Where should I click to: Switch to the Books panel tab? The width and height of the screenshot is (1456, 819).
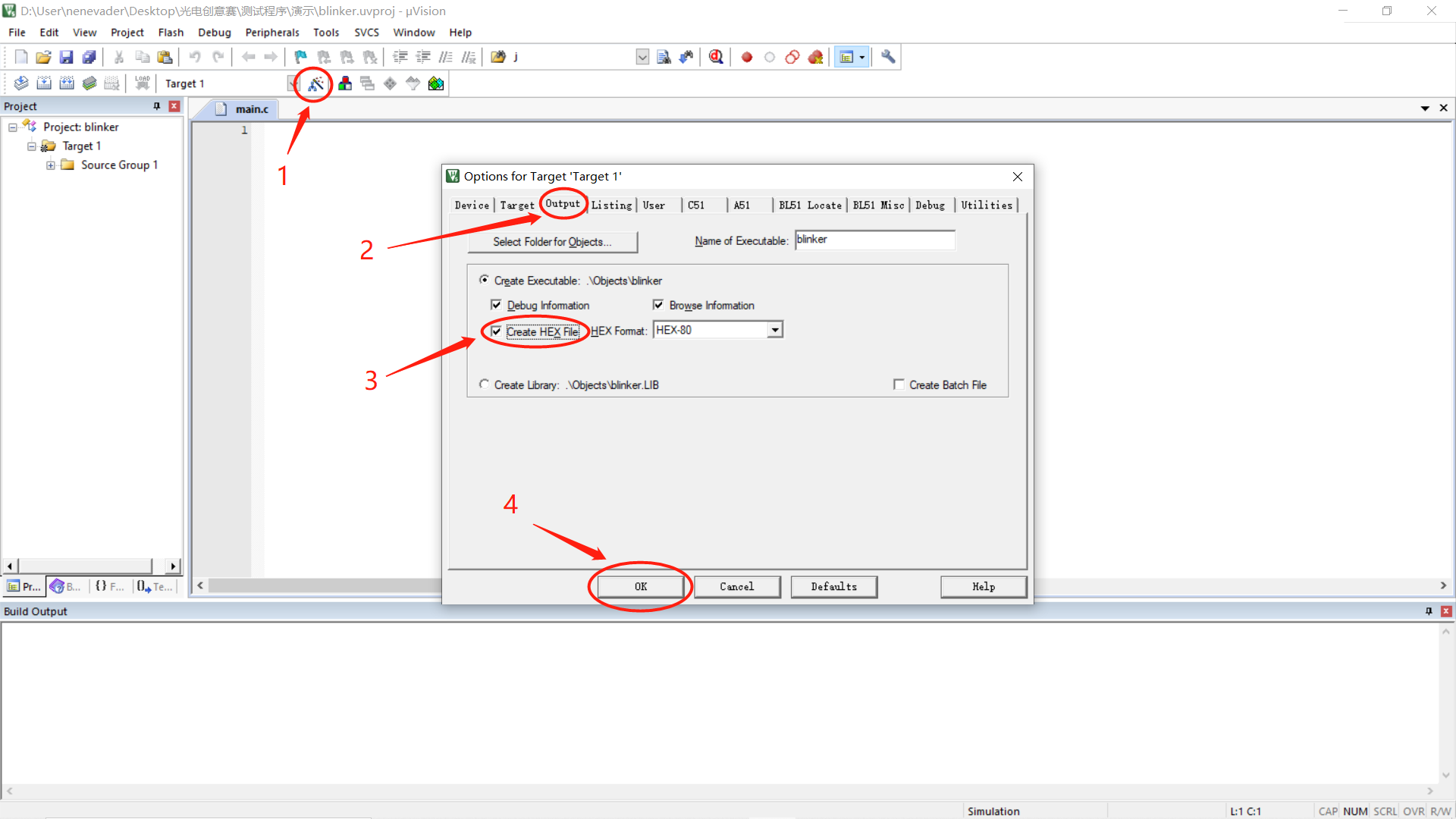click(66, 586)
